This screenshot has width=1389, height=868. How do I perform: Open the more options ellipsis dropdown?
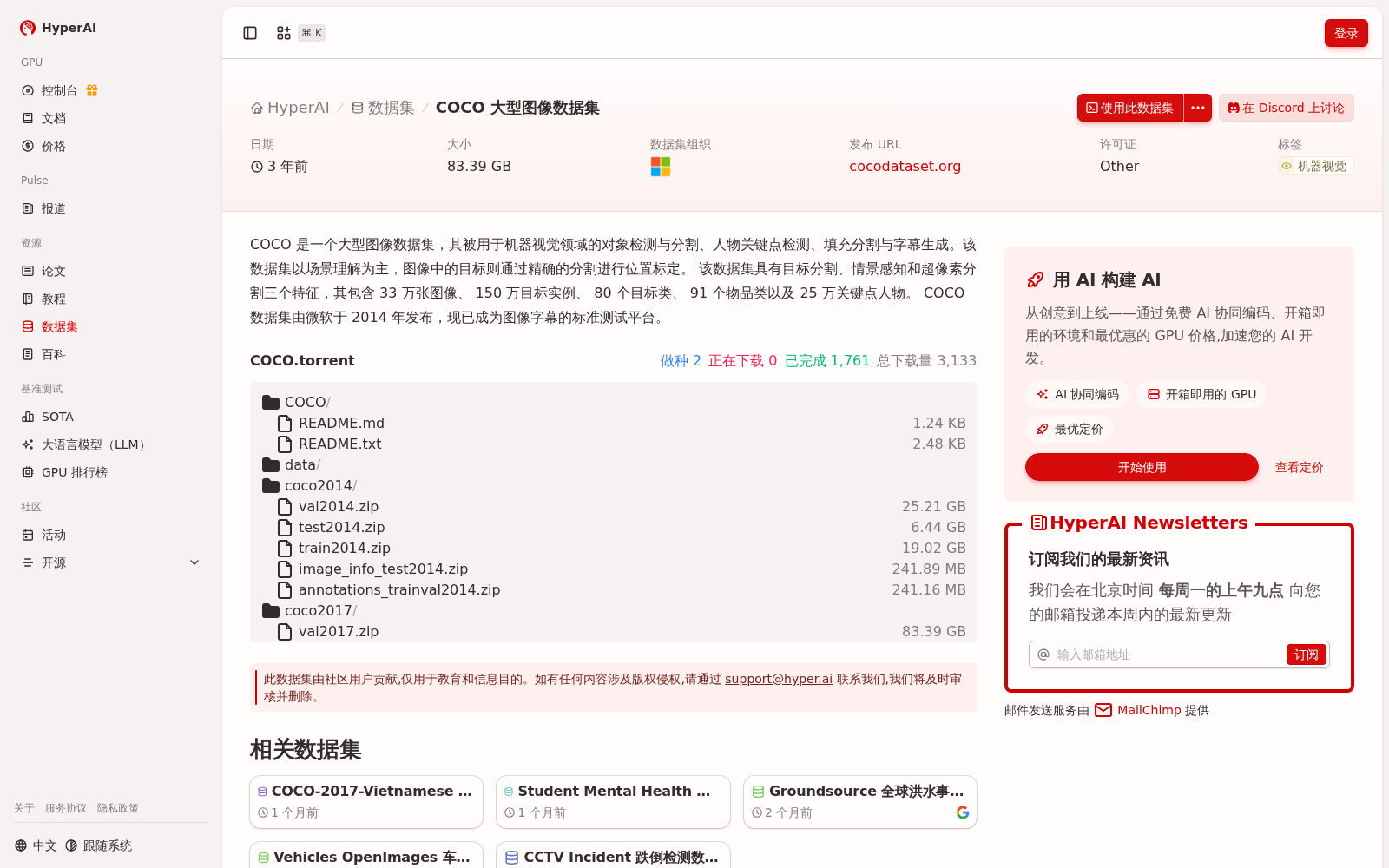point(1198,108)
